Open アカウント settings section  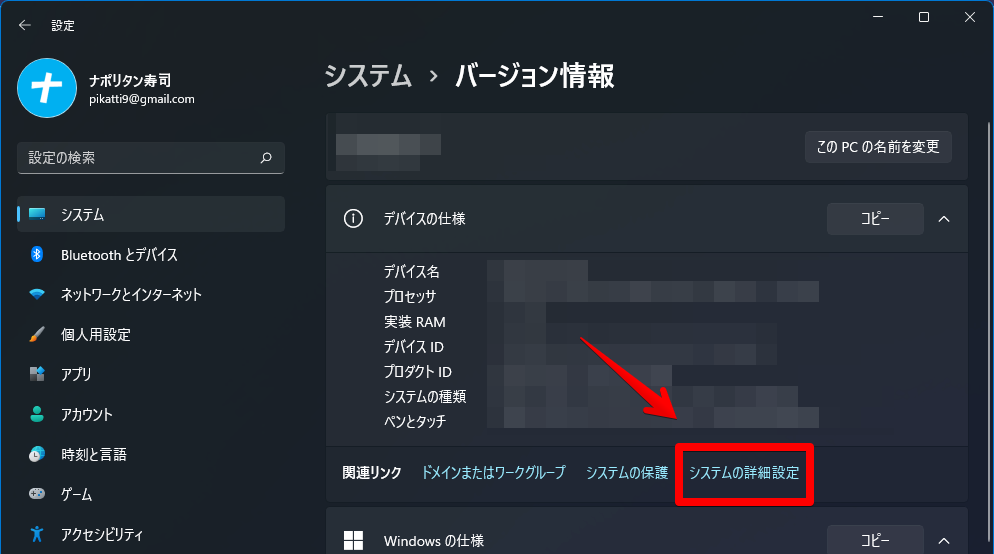(151, 414)
